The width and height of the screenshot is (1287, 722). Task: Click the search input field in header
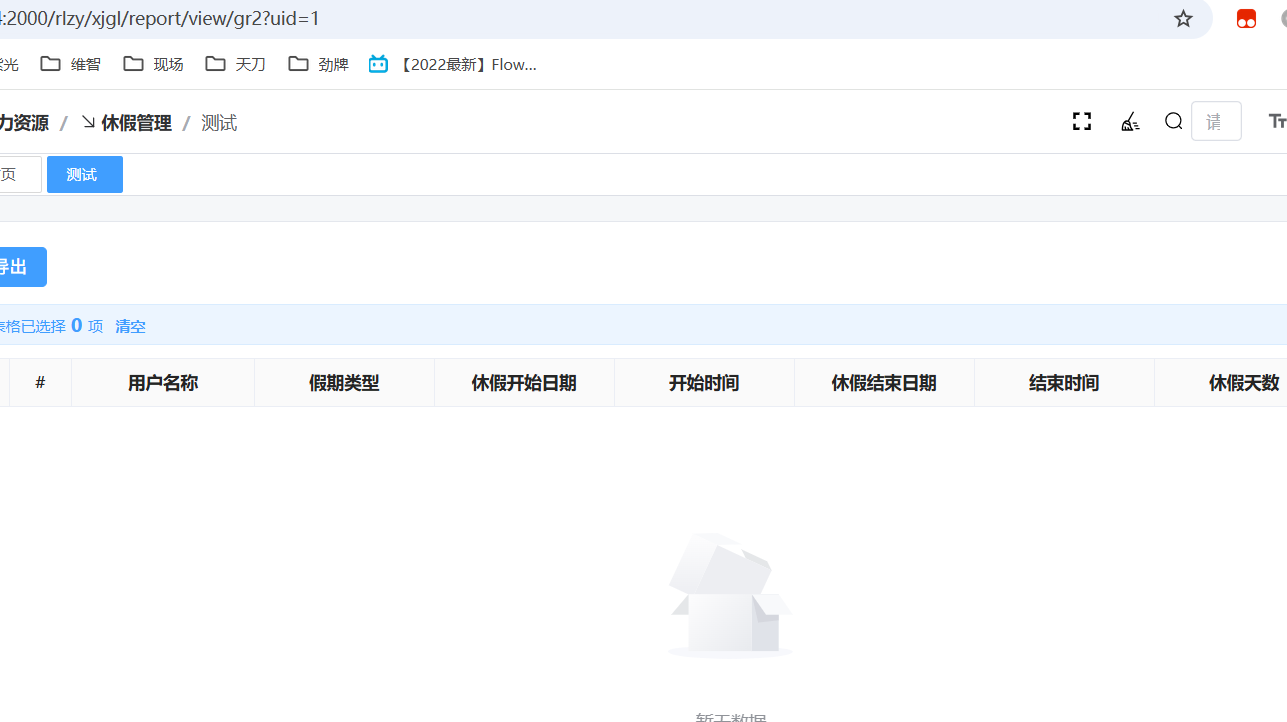click(x=1216, y=122)
